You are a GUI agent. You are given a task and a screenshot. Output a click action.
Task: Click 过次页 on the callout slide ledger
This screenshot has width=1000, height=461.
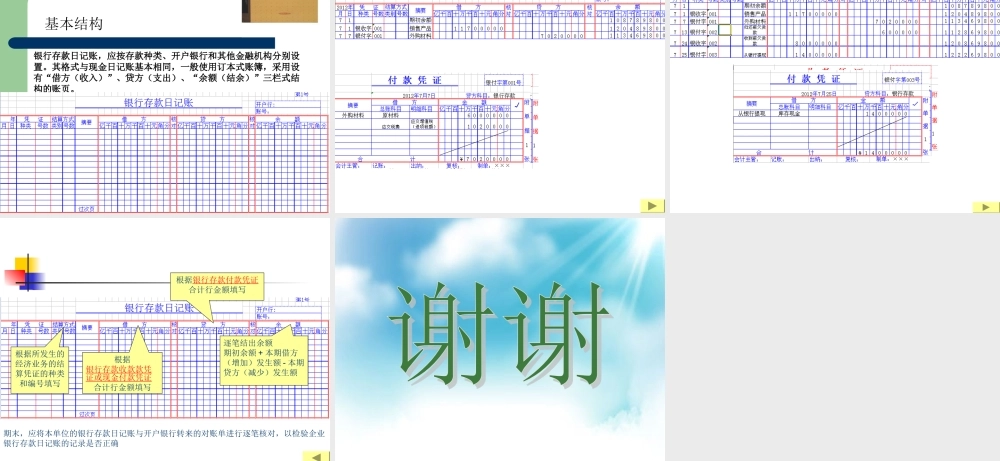pos(87,414)
